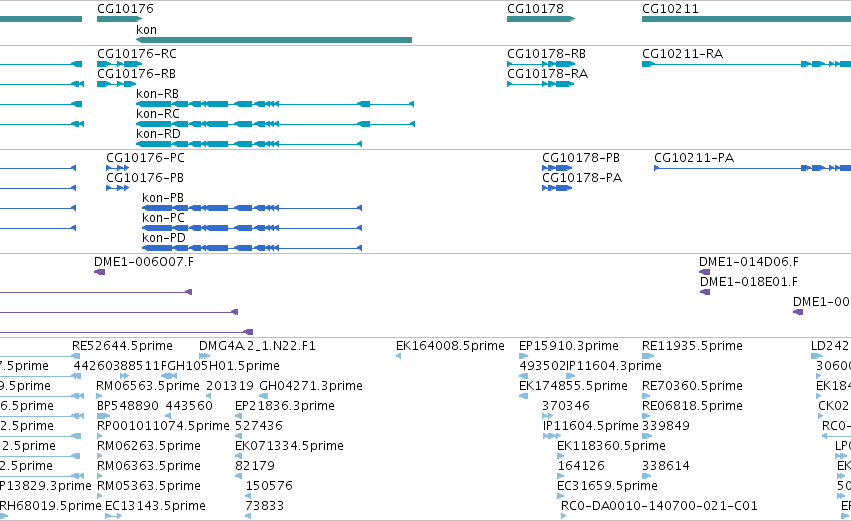Click the 73833 feature label

(x=265, y=506)
